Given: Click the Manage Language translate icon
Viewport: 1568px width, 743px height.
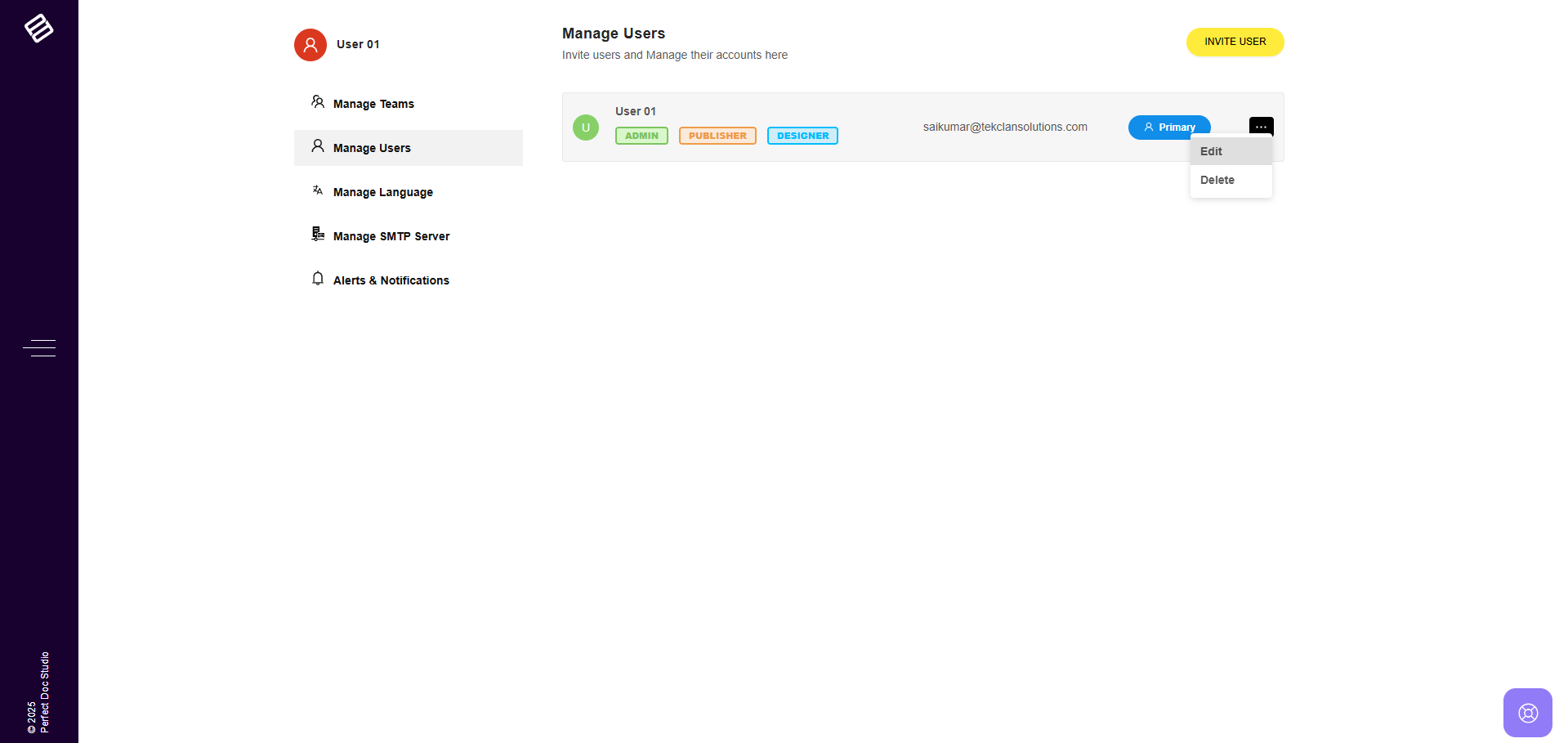Looking at the screenshot, I should [318, 190].
